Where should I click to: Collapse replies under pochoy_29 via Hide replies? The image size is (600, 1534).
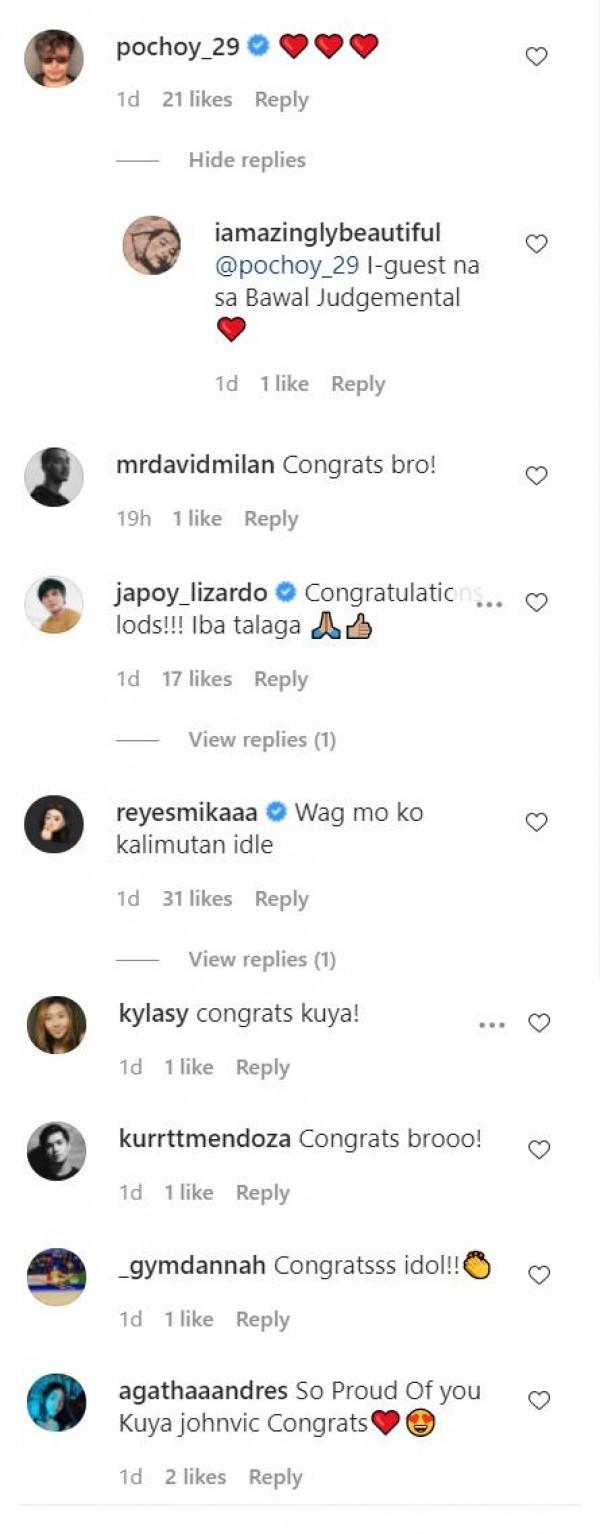tap(247, 160)
